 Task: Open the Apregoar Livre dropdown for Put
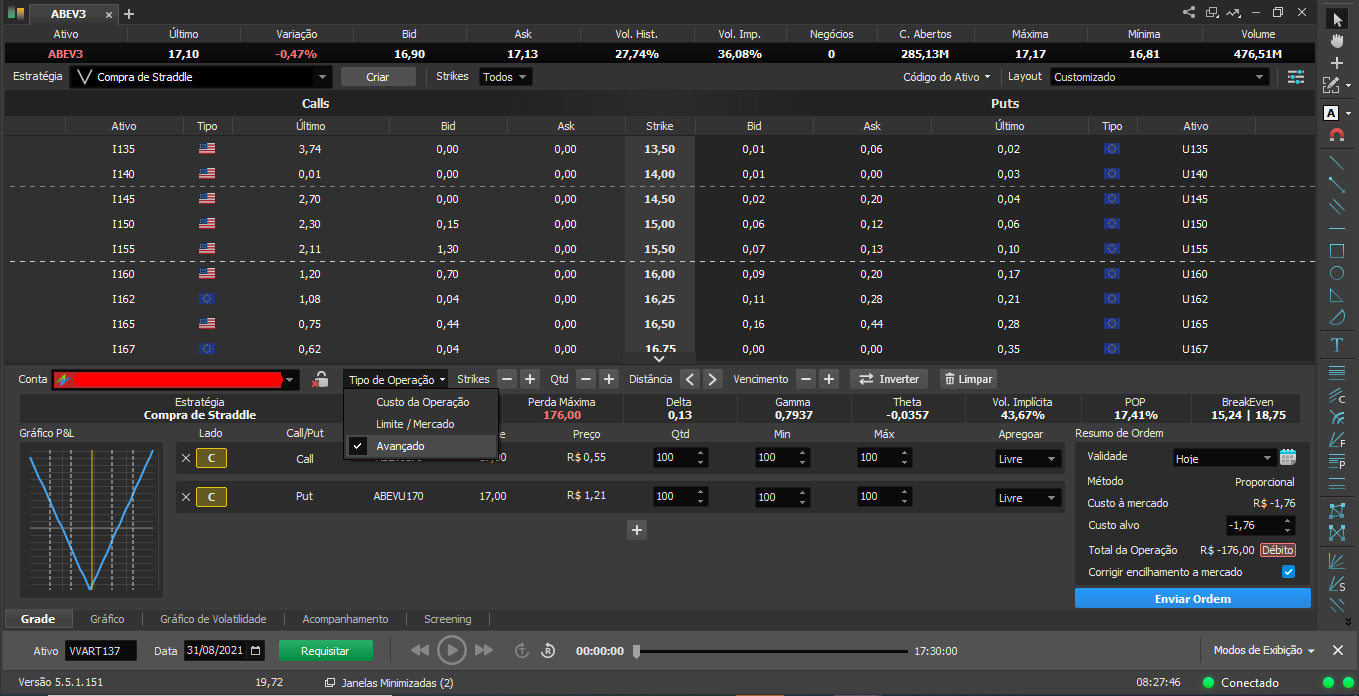(x=1028, y=497)
